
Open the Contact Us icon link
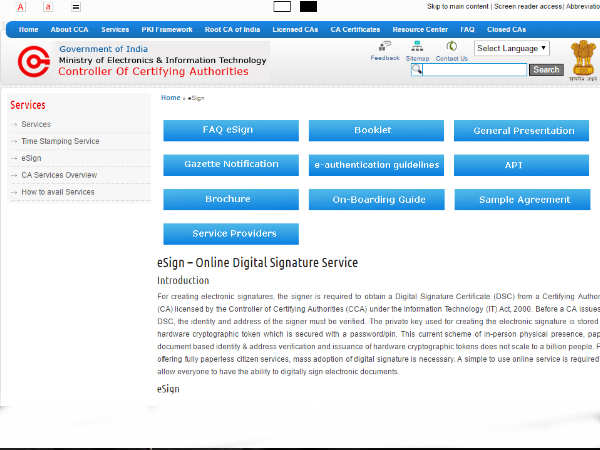[452, 51]
